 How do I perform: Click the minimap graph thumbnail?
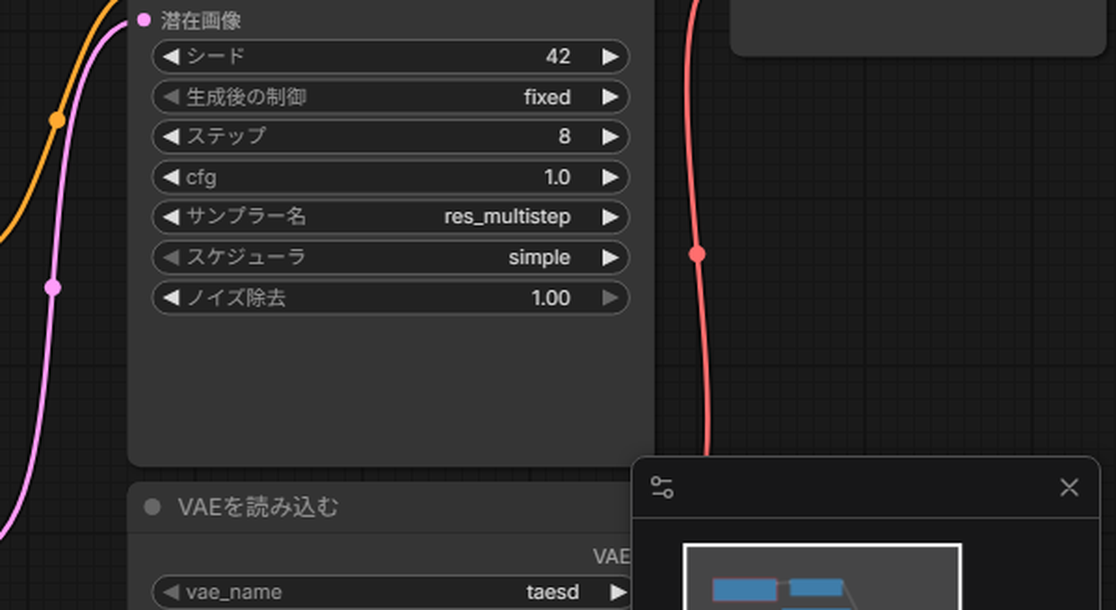822,577
